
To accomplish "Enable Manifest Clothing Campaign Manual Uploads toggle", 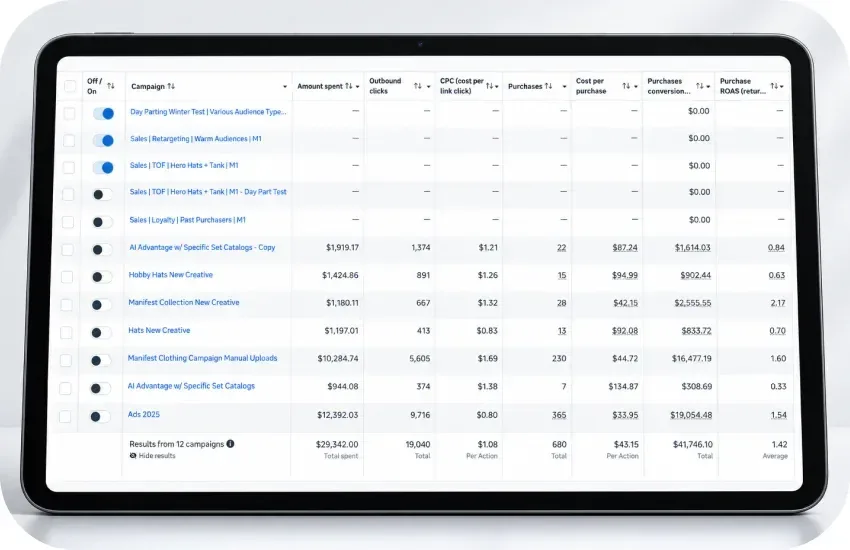I will pyautogui.click(x=100, y=360).
